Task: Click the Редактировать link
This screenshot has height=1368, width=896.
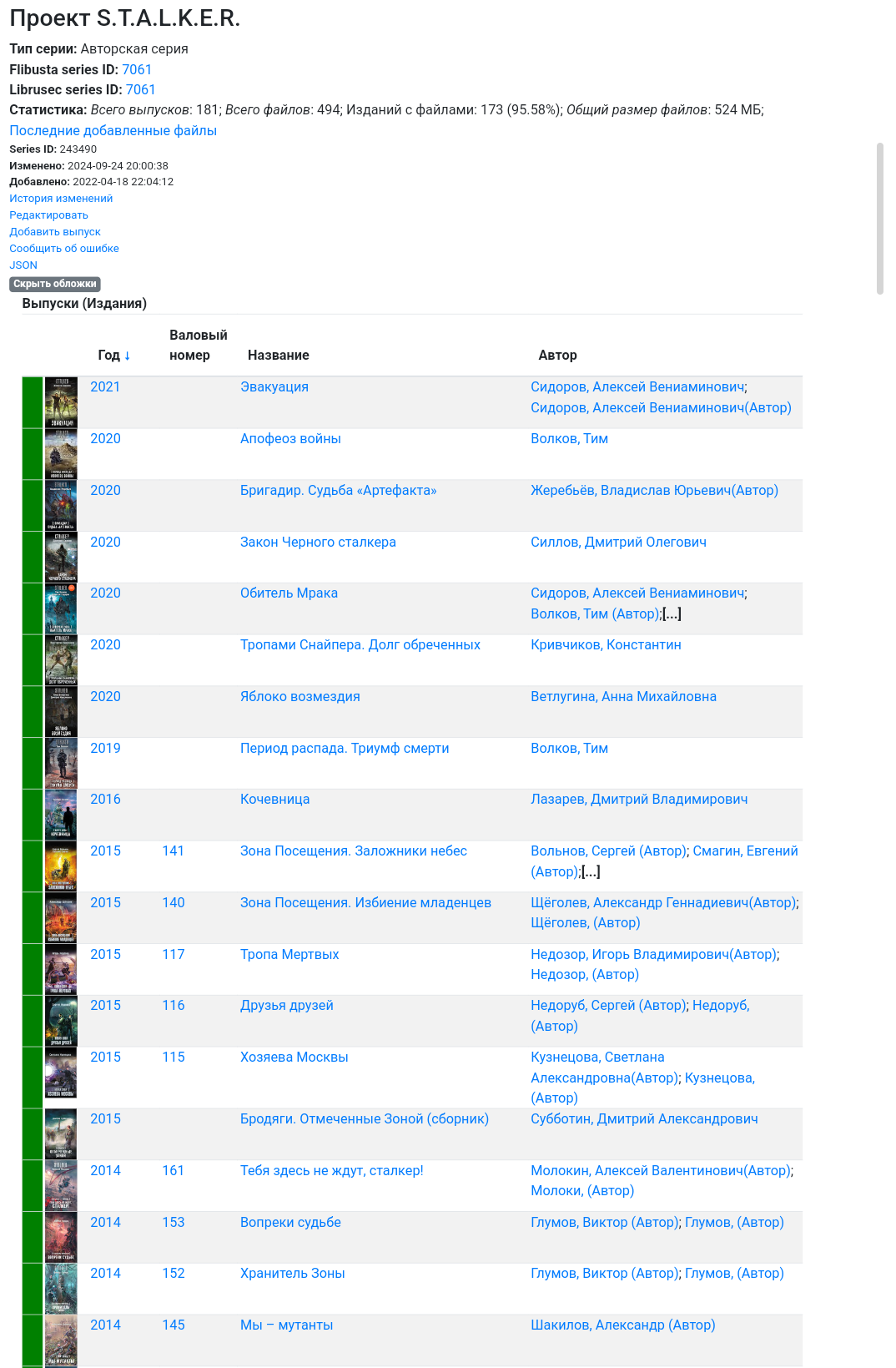Action: pyautogui.click(x=48, y=215)
